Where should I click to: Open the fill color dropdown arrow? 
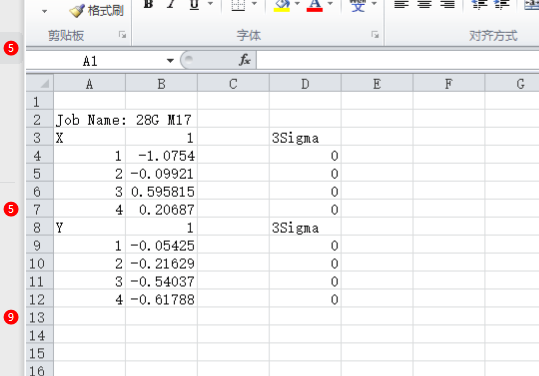pyautogui.click(x=297, y=4)
